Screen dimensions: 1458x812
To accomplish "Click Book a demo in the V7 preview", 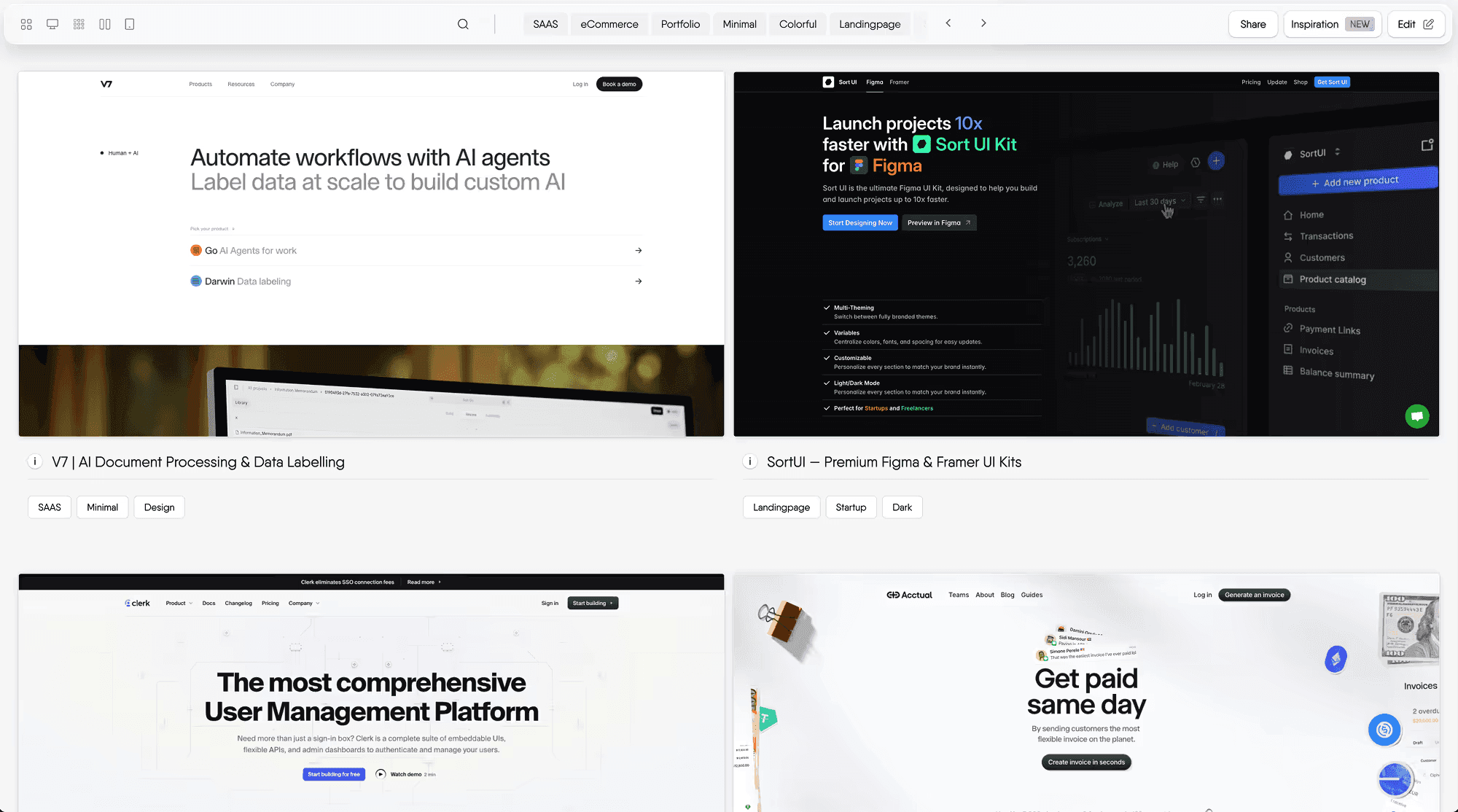I will [619, 84].
